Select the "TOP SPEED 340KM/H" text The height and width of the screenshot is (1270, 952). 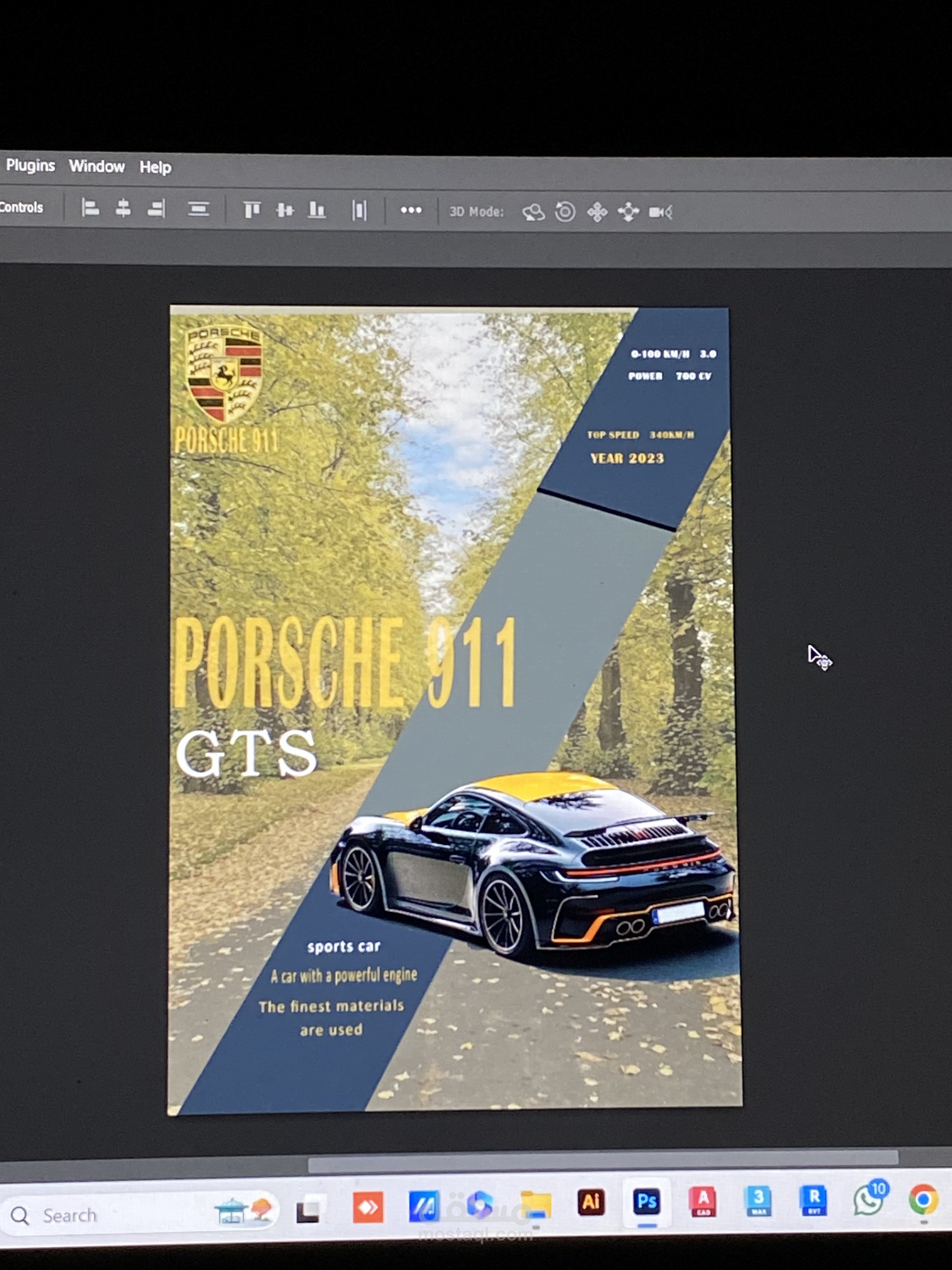(640, 435)
